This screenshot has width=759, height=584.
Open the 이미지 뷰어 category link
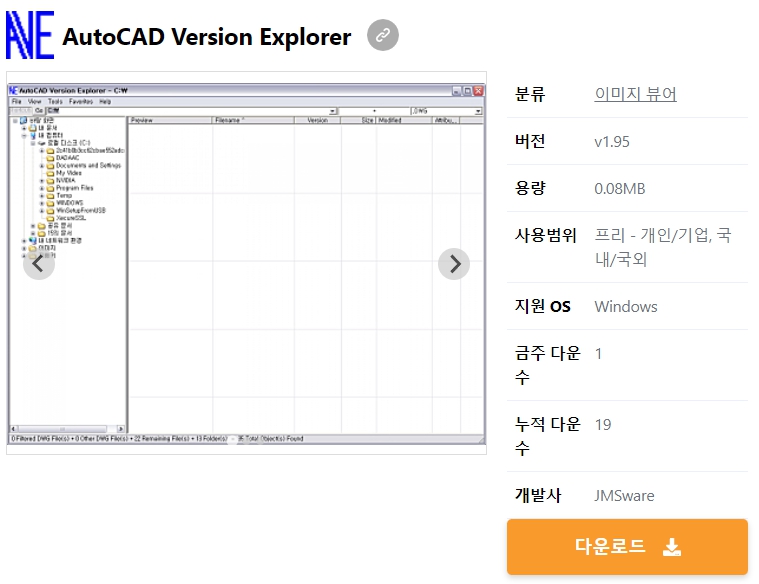(635, 93)
